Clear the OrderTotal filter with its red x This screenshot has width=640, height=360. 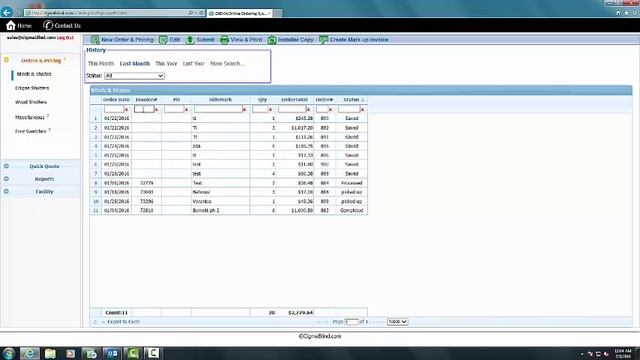308,110
